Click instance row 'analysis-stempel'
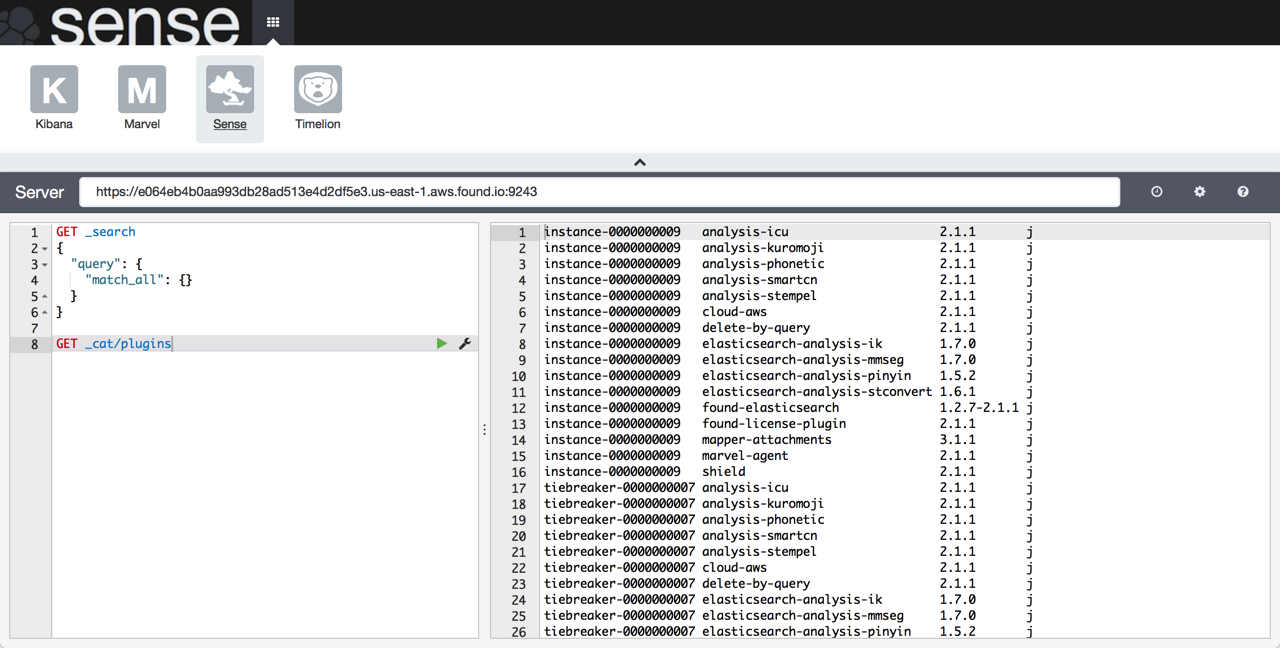Image resolution: width=1280 pixels, height=648 pixels. click(759, 296)
